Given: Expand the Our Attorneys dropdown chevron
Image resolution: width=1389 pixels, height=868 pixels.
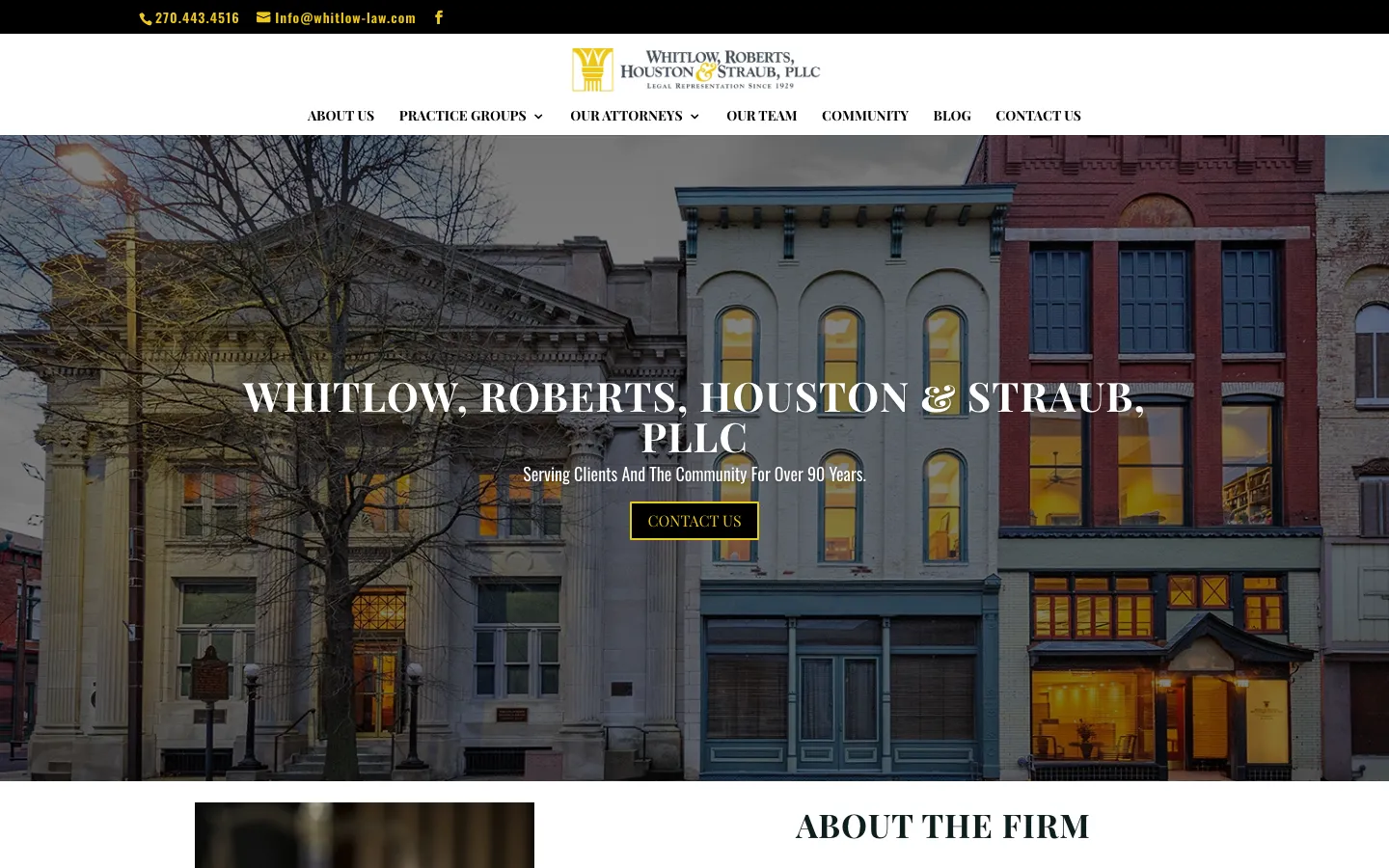Looking at the screenshot, I should pos(694,117).
